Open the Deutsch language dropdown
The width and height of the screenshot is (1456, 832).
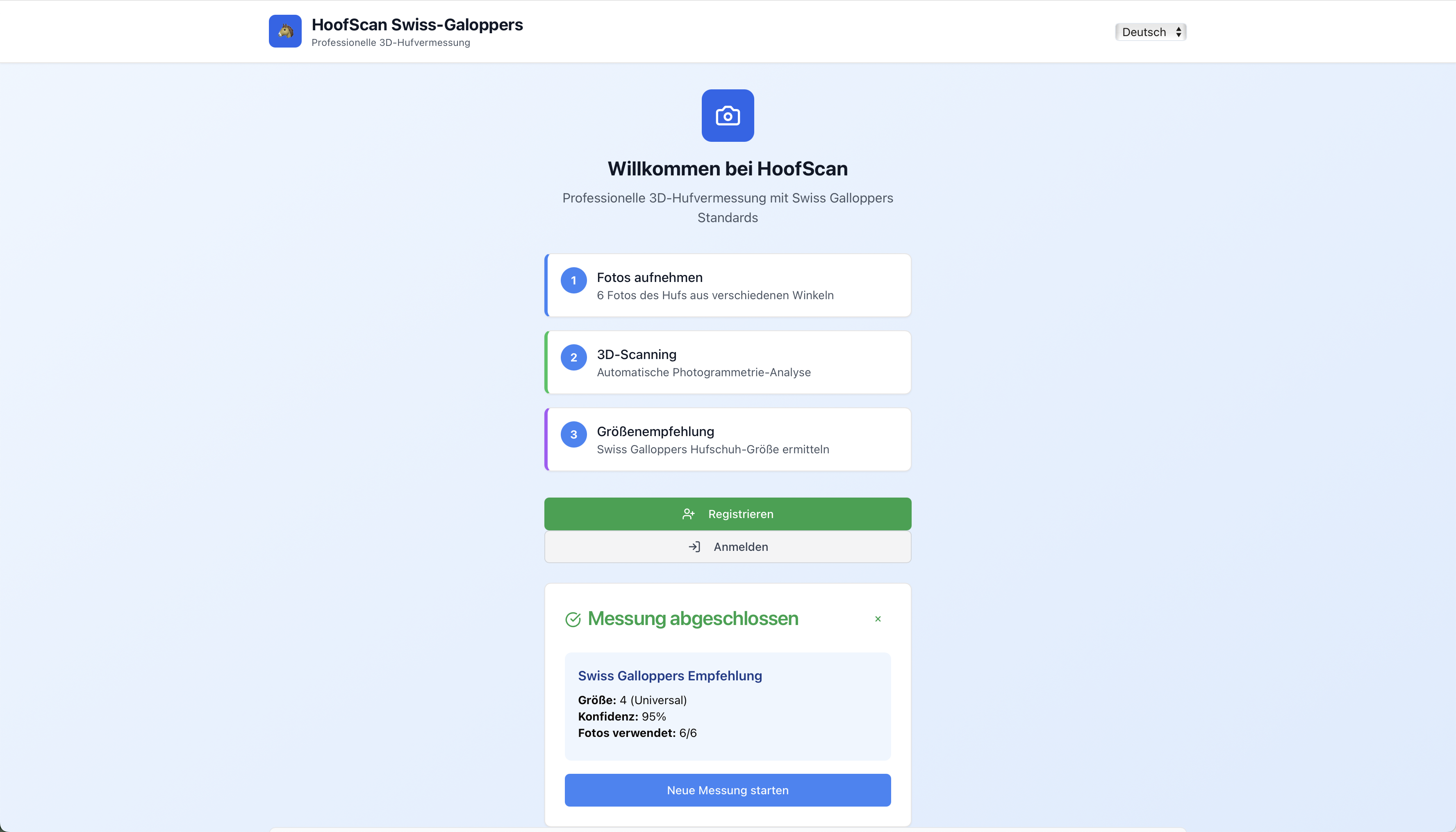pyautogui.click(x=1150, y=32)
